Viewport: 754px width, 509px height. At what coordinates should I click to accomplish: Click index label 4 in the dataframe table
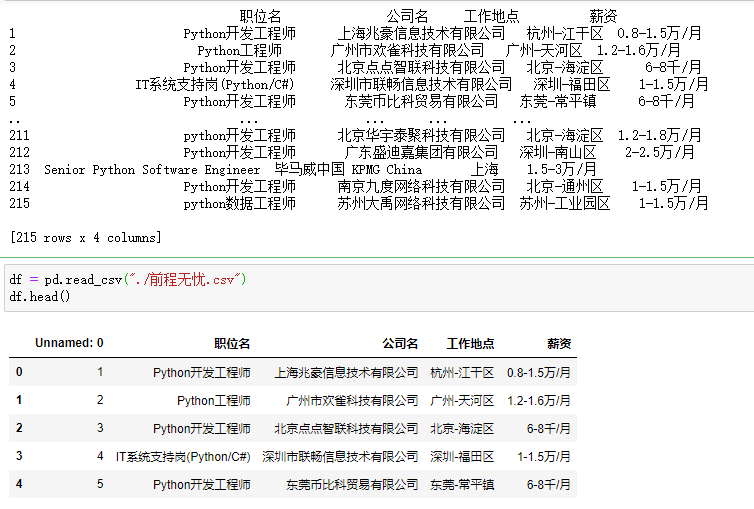19,484
